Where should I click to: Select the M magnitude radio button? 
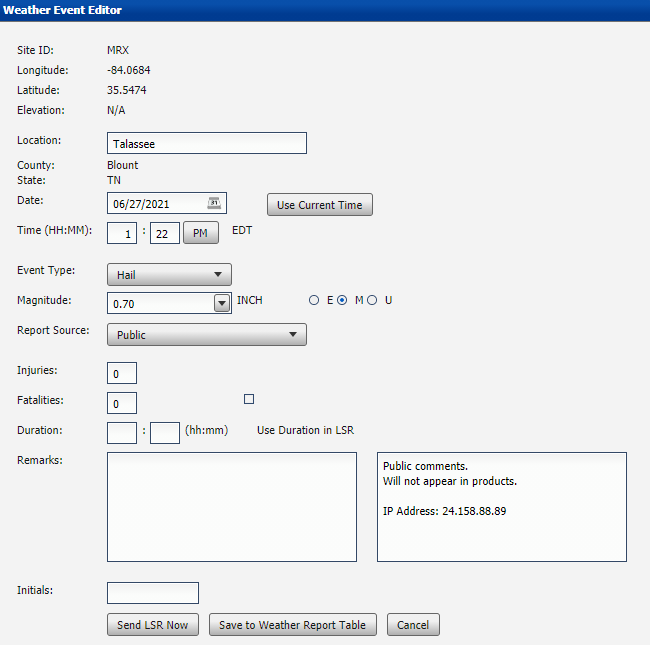tap(342, 300)
